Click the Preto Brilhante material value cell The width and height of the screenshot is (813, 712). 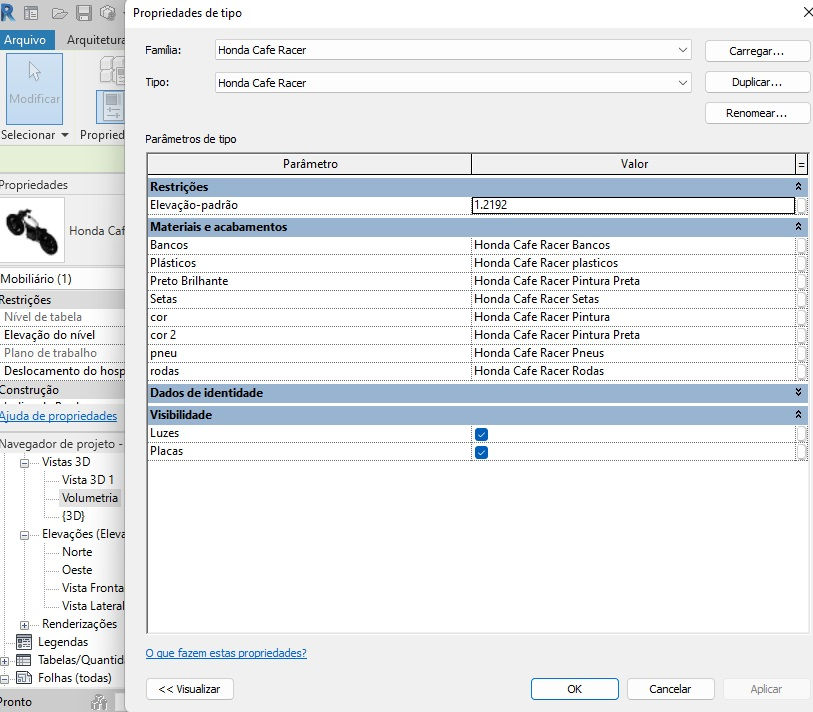634,281
